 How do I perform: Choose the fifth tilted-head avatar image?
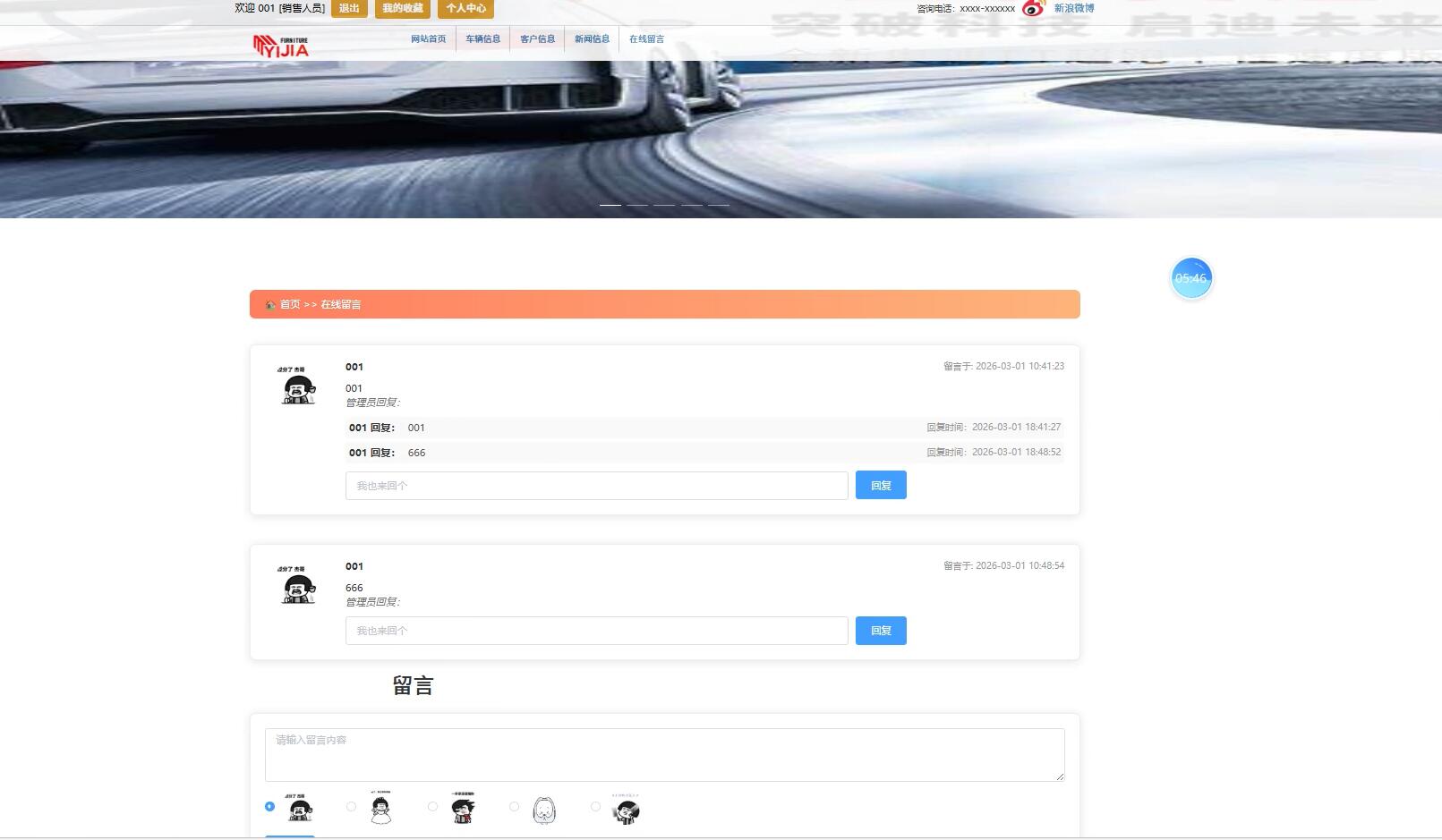tap(626, 808)
